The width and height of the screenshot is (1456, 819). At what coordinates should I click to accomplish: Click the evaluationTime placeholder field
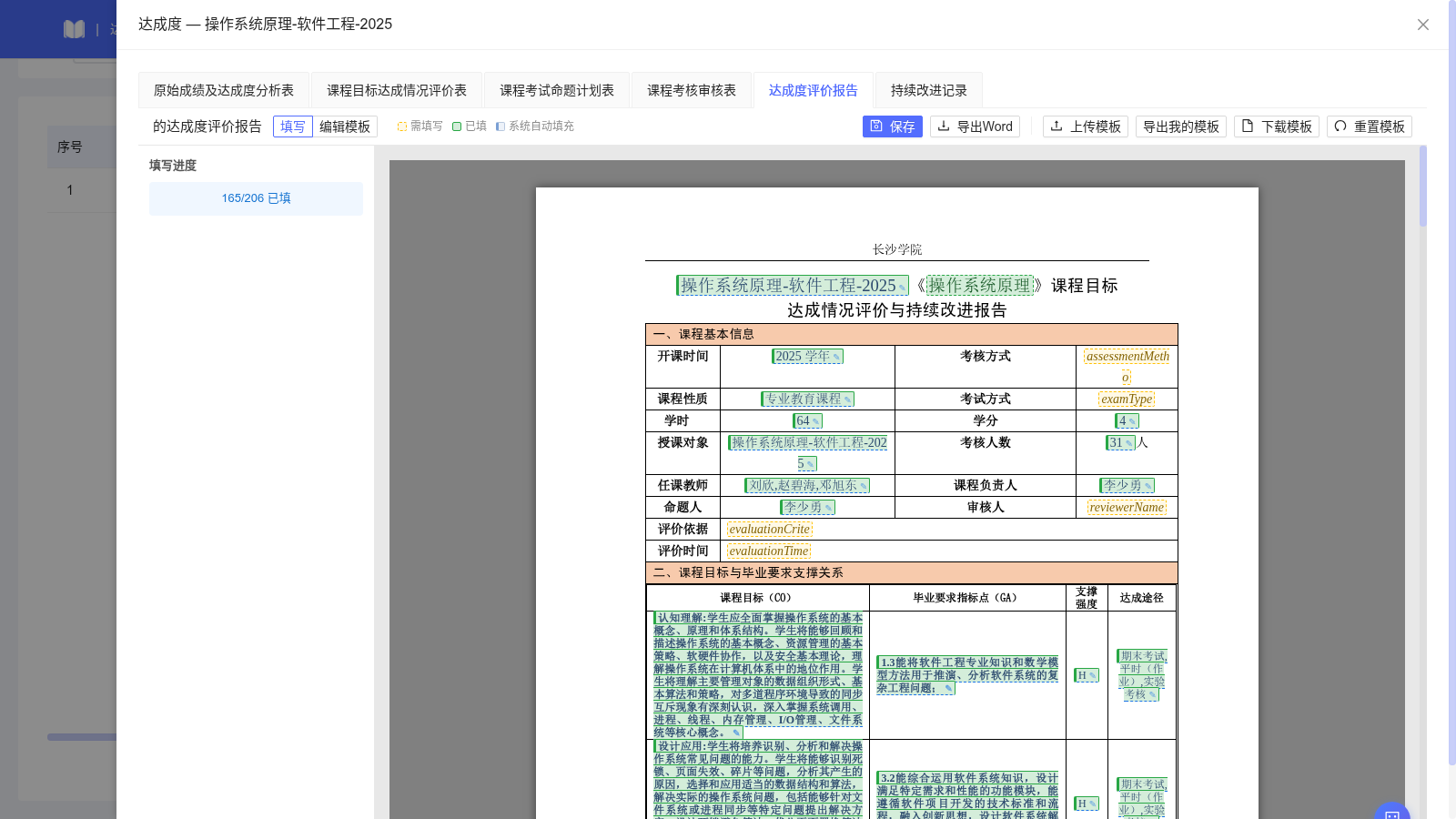coord(769,551)
